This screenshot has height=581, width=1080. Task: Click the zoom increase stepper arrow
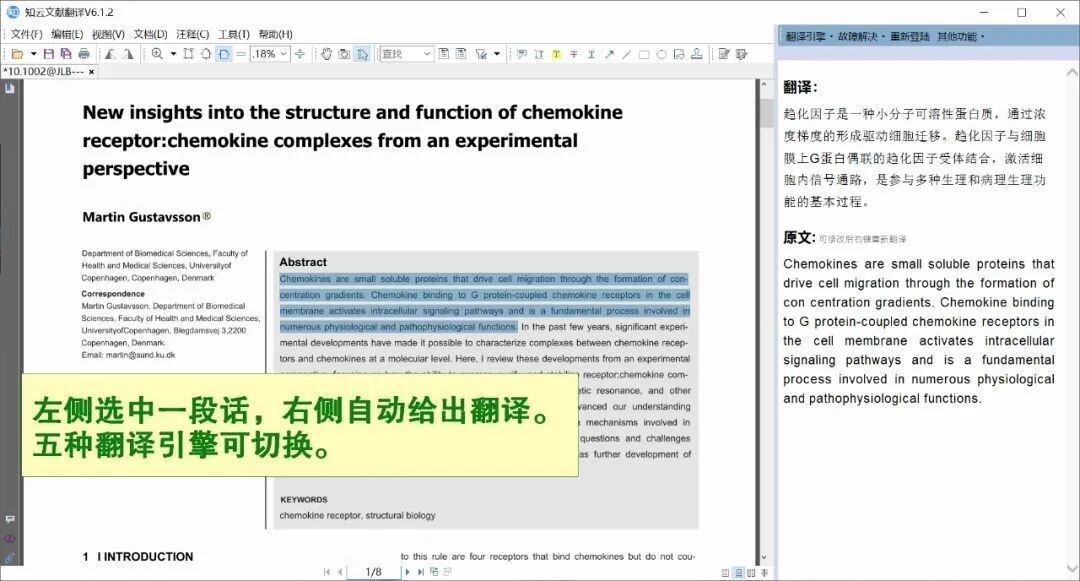[300, 50]
